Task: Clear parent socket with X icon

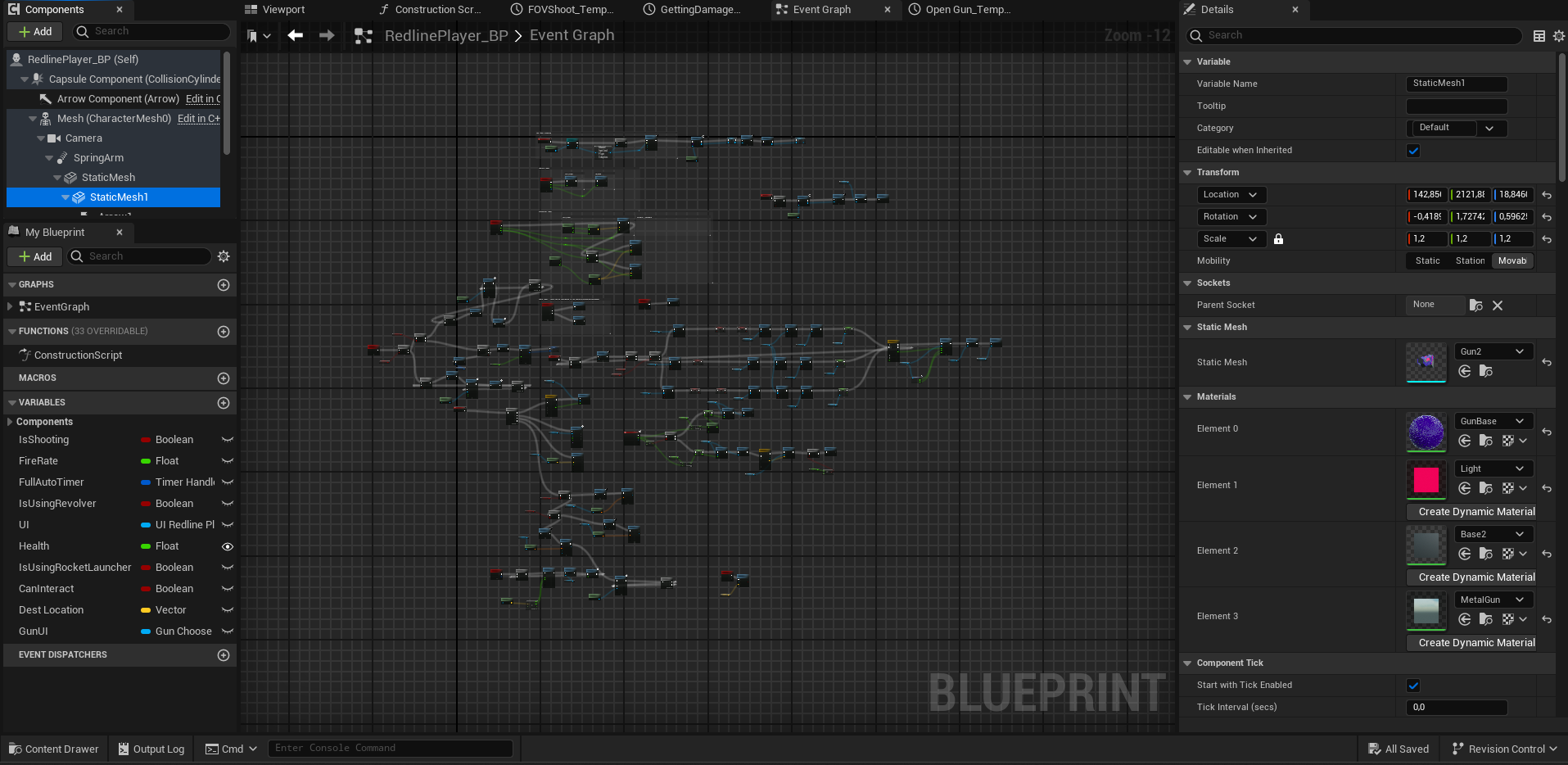Action: (x=1498, y=306)
